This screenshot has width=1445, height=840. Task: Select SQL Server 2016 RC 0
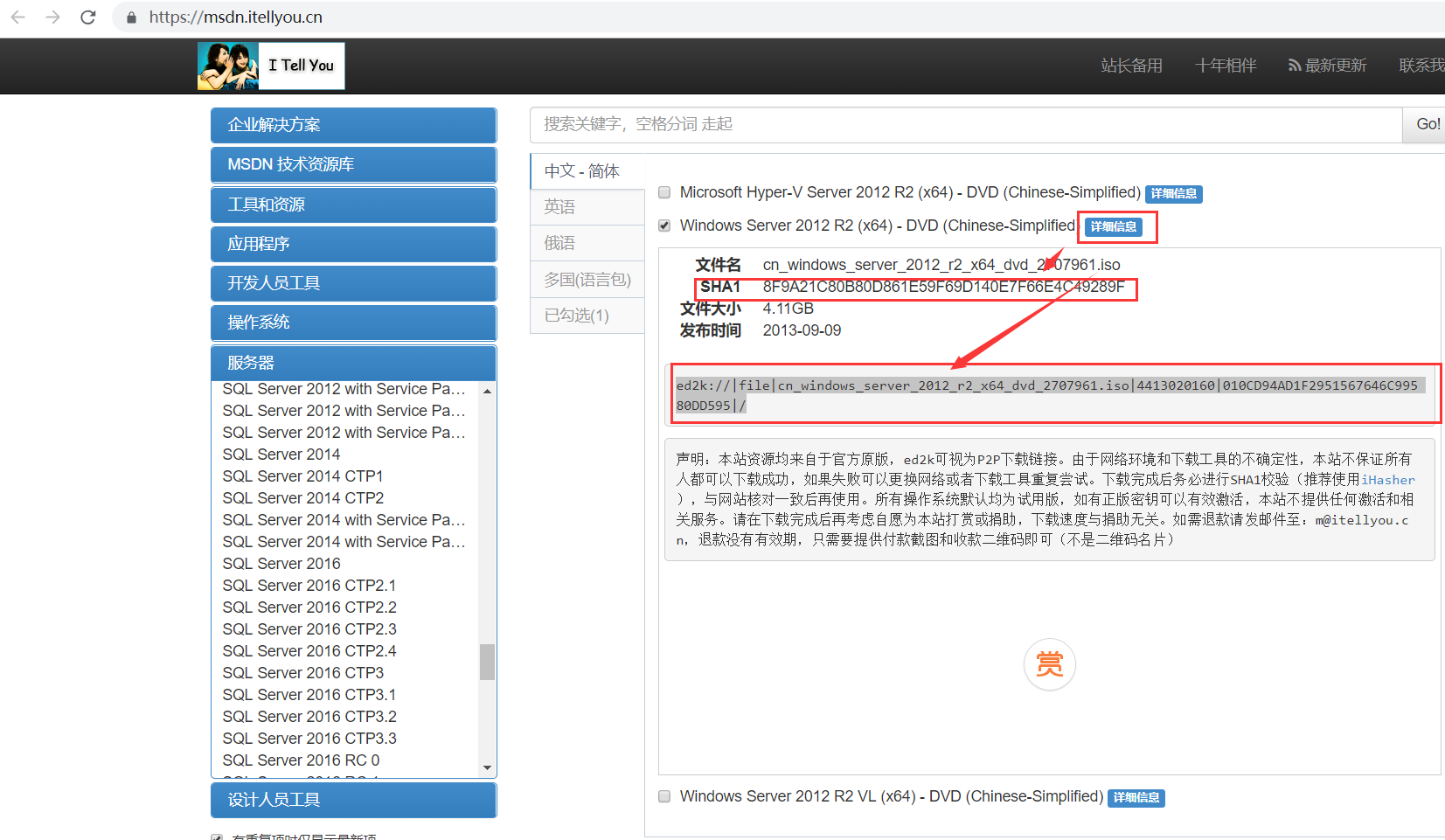click(x=302, y=760)
